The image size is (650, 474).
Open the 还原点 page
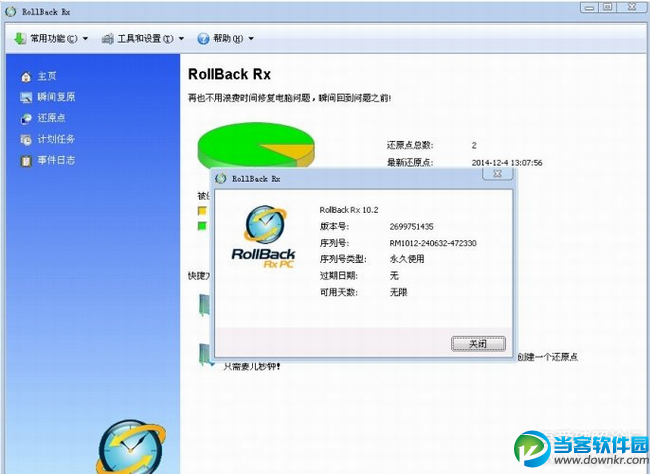tap(51, 118)
